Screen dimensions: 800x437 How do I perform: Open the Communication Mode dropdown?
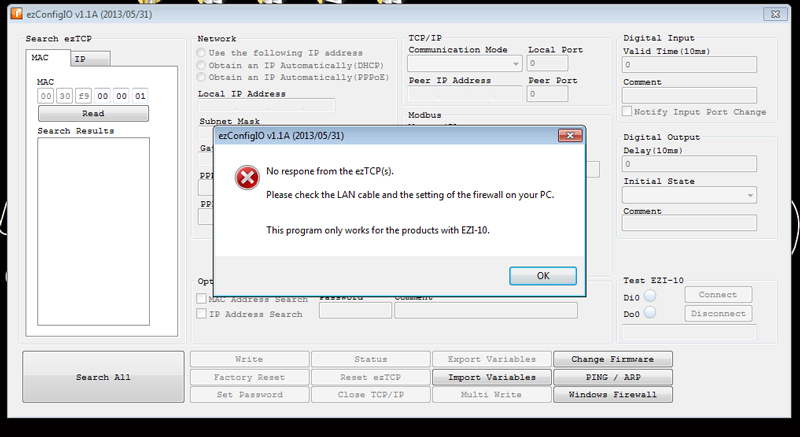tap(465, 64)
